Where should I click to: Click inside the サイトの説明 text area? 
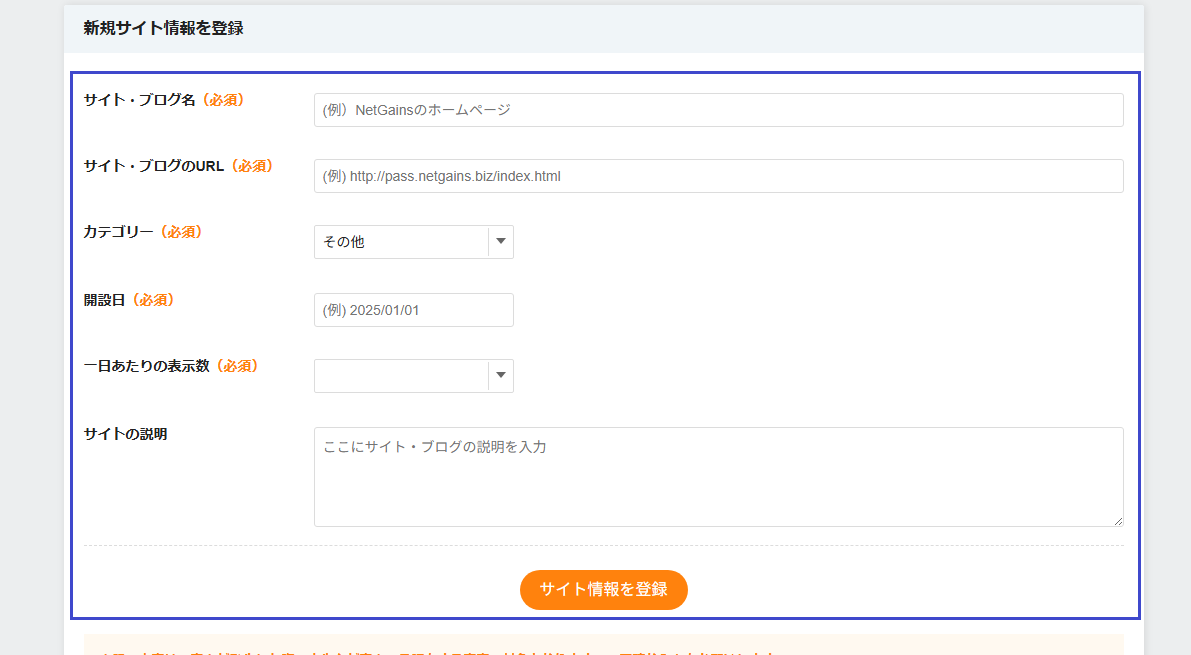tap(718, 476)
